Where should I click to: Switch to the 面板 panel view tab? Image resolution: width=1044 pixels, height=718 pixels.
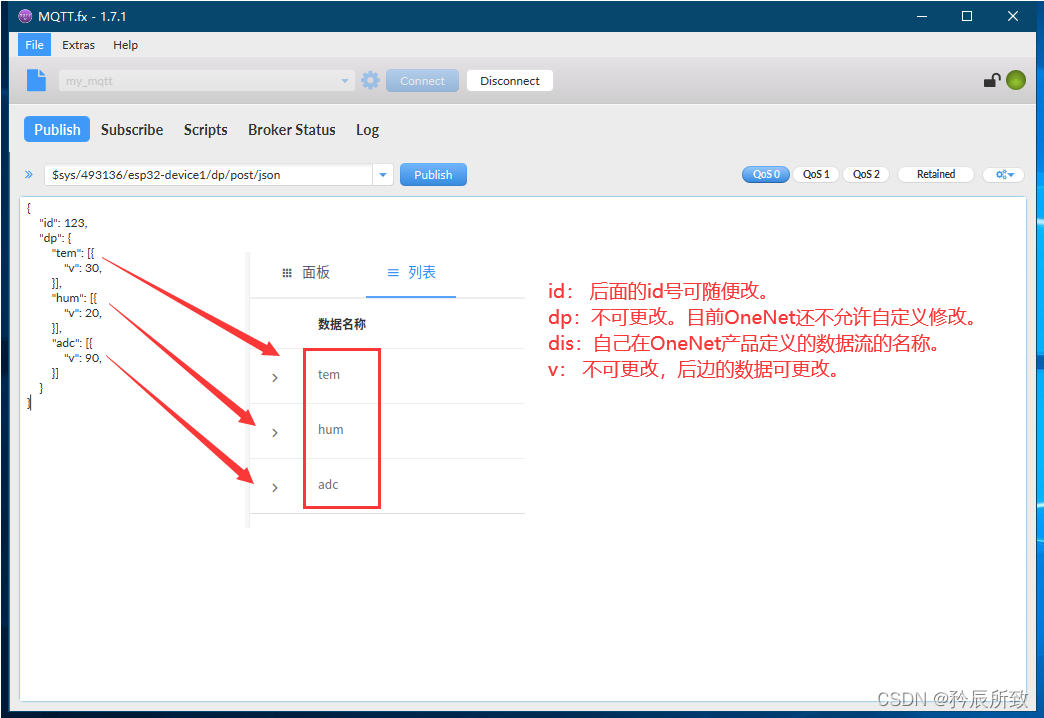(x=306, y=272)
